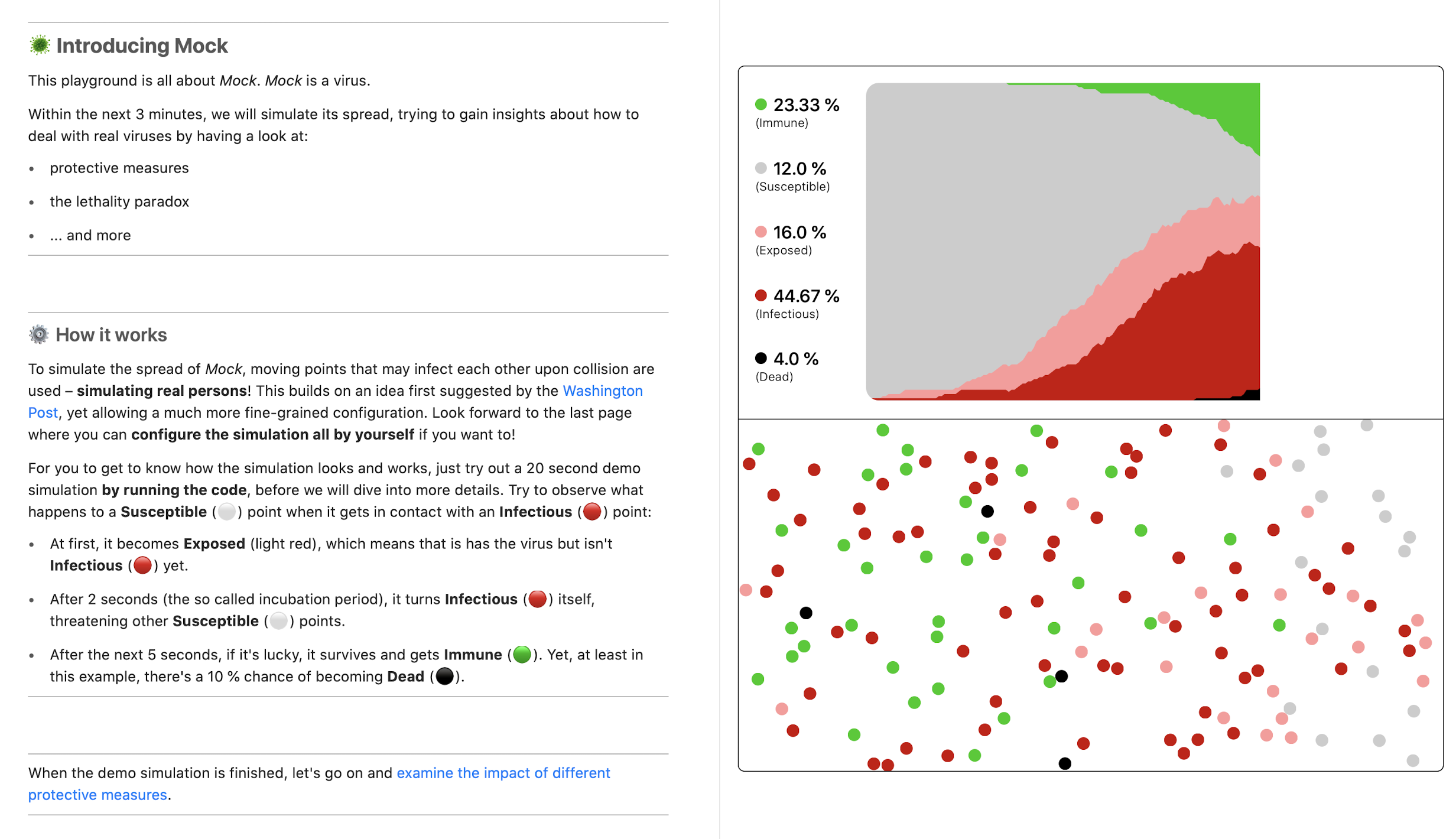Image resolution: width=1456 pixels, height=839 pixels.
Task: Click the green Immune legend dot
Action: tap(761, 105)
